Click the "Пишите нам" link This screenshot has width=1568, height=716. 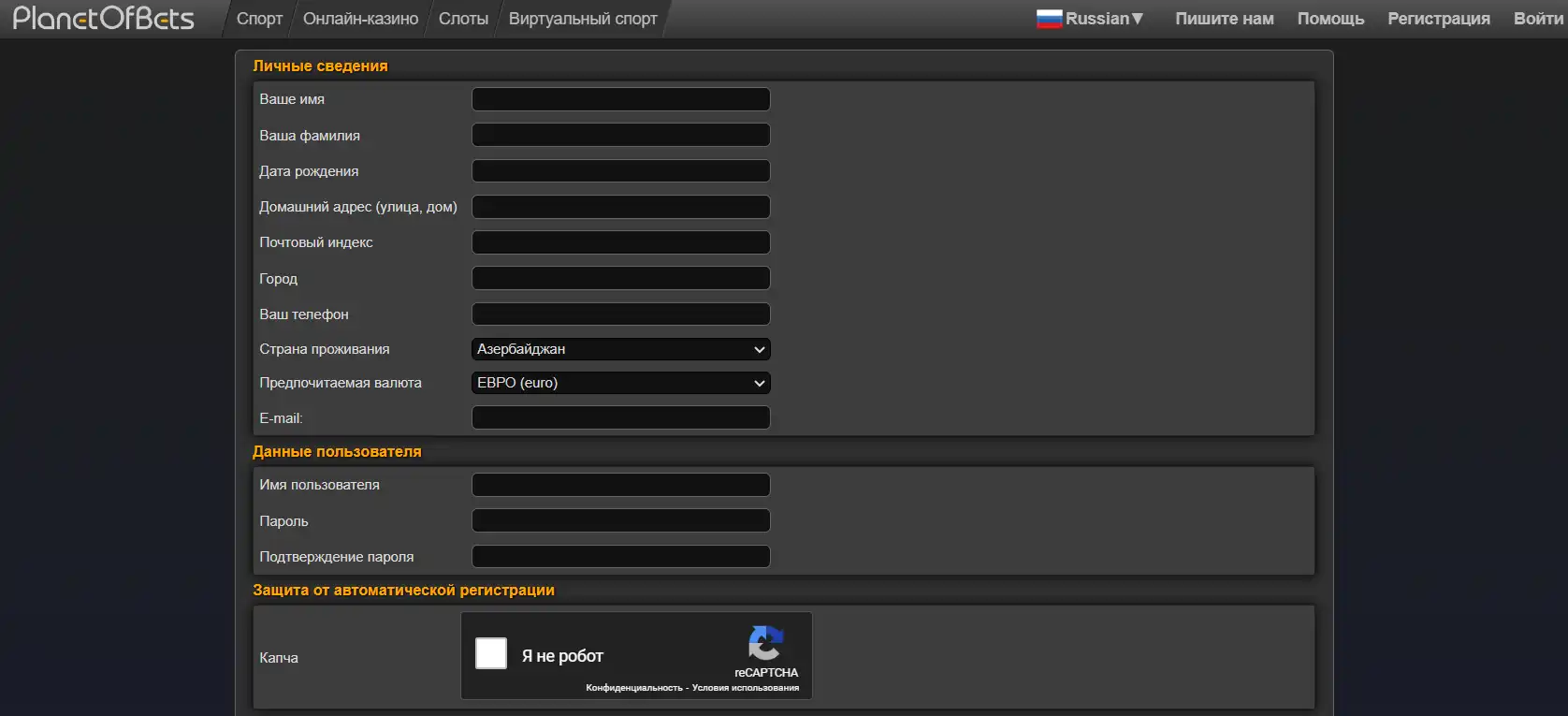[1225, 19]
